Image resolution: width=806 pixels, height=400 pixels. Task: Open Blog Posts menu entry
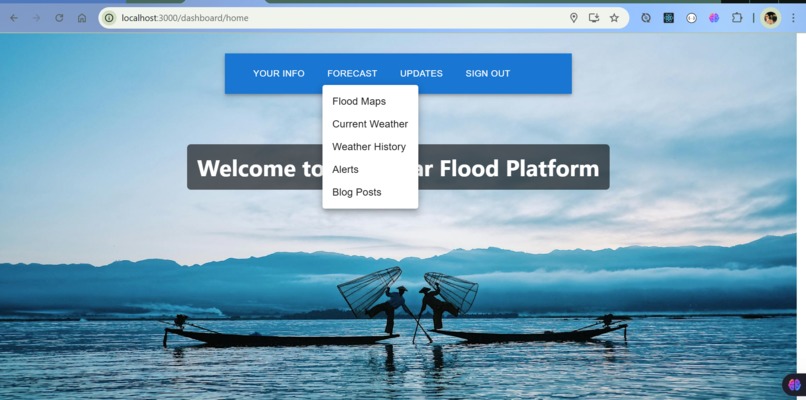(x=370, y=192)
